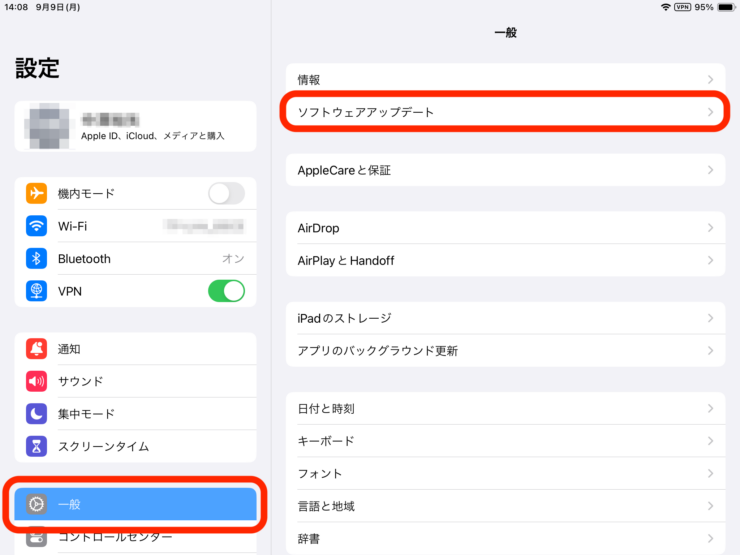
Task: Open 言語と地域 settings row
Action: click(505, 506)
